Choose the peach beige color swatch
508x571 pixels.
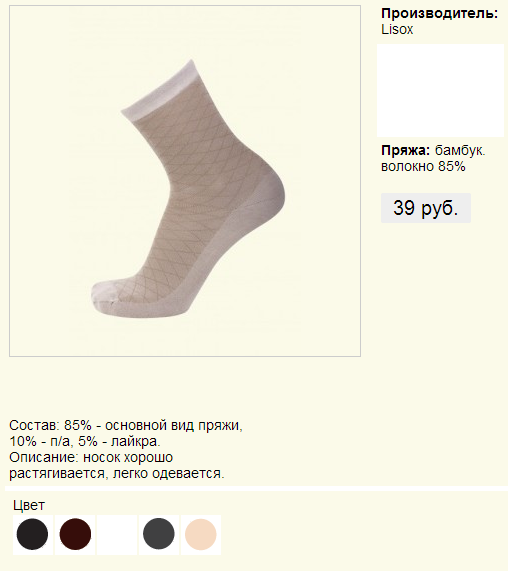tap(201, 534)
